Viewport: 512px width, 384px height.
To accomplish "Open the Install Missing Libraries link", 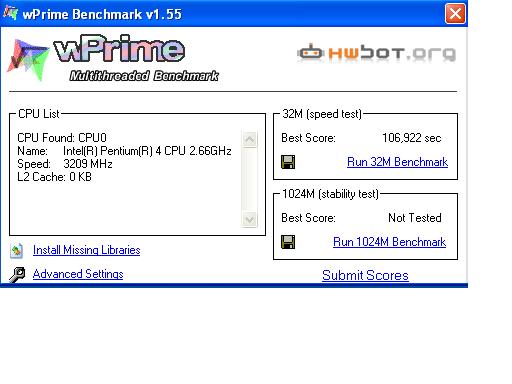I will pos(86,250).
